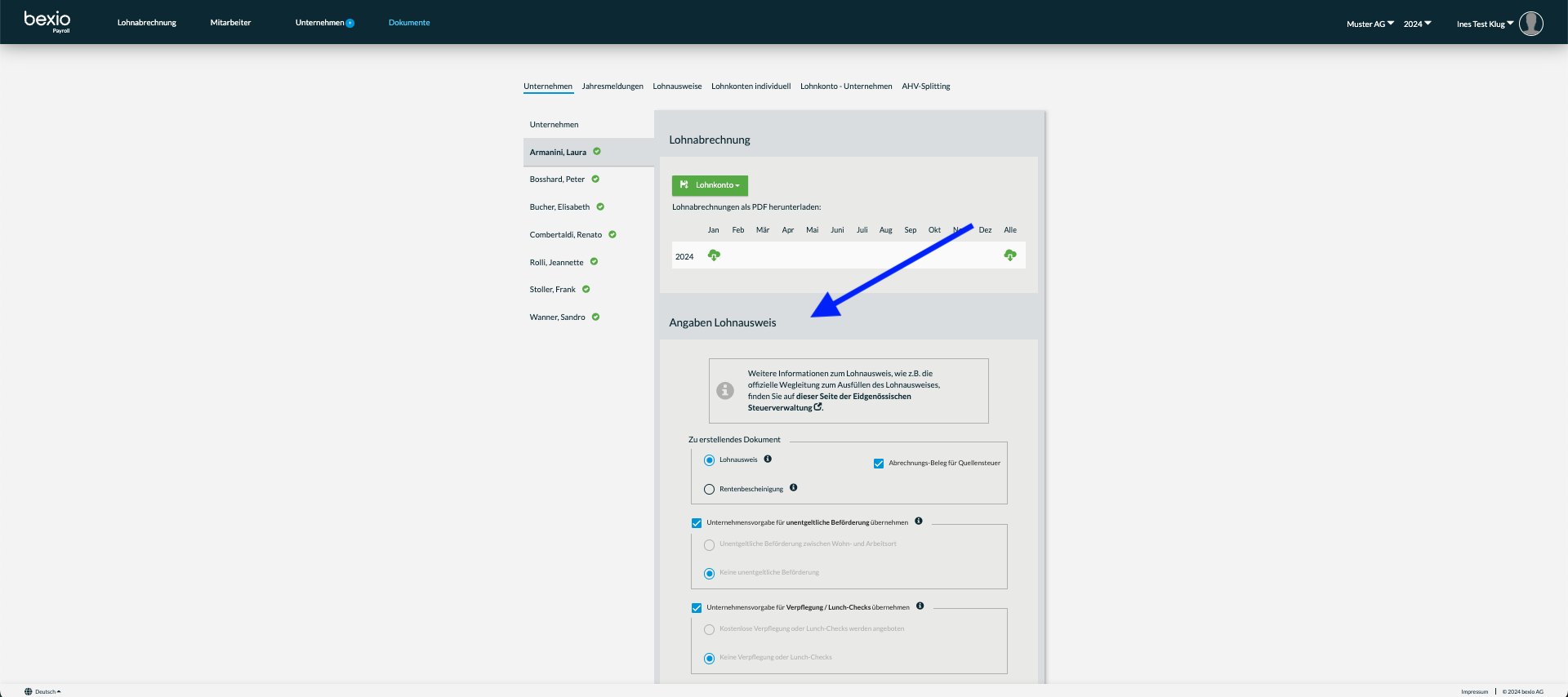1568x697 pixels.
Task: Open info icon for unentgeltliche Beförderung
Action: click(919, 521)
